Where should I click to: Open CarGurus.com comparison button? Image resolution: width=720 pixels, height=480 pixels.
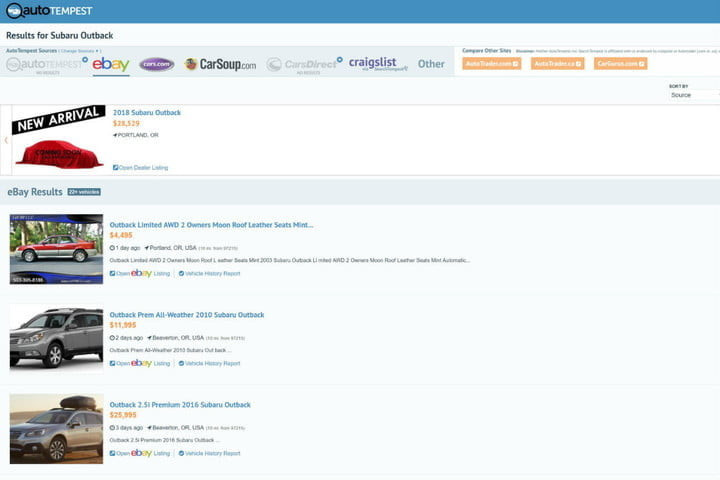coord(620,64)
